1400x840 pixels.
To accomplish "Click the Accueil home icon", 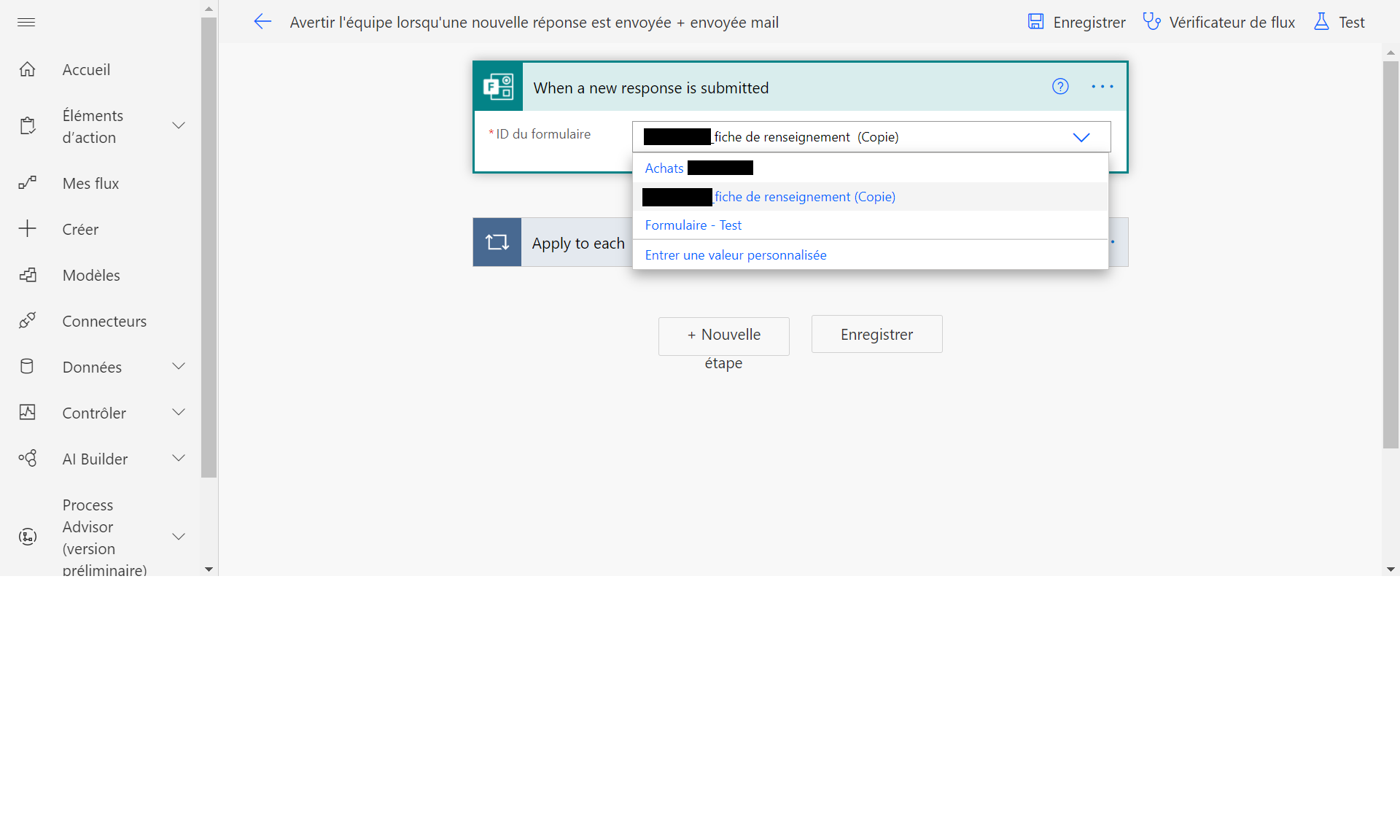I will click(x=27, y=69).
